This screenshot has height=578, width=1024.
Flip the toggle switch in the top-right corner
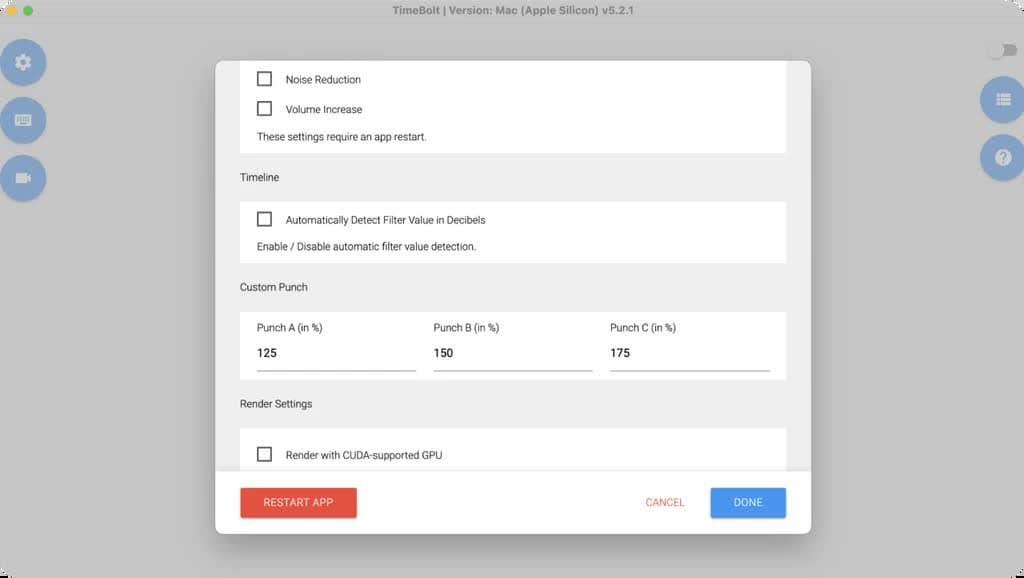(996, 50)
